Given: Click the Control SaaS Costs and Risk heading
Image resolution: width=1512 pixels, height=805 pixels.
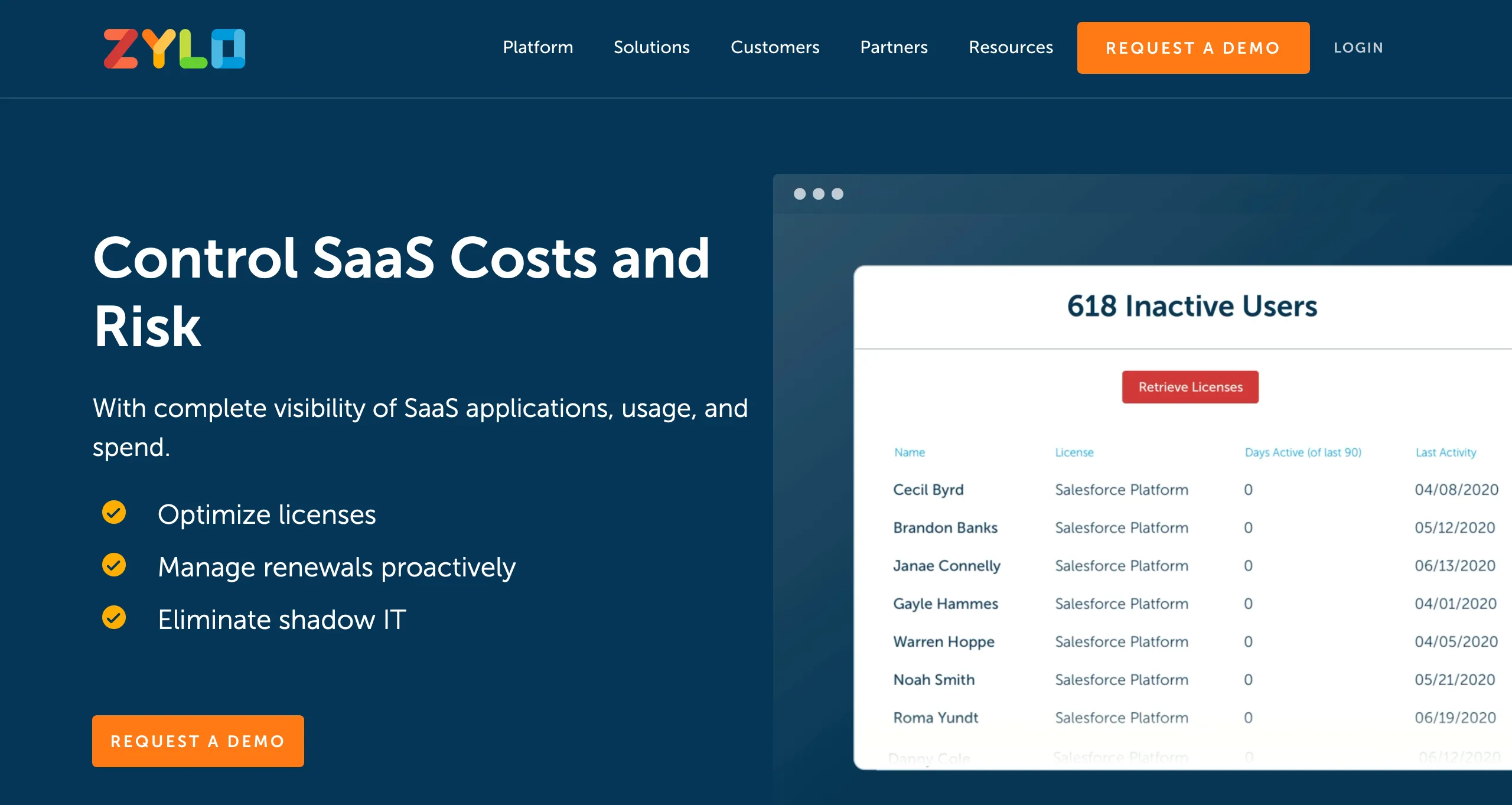Looking at the screenshot, I should click(402, 291).
